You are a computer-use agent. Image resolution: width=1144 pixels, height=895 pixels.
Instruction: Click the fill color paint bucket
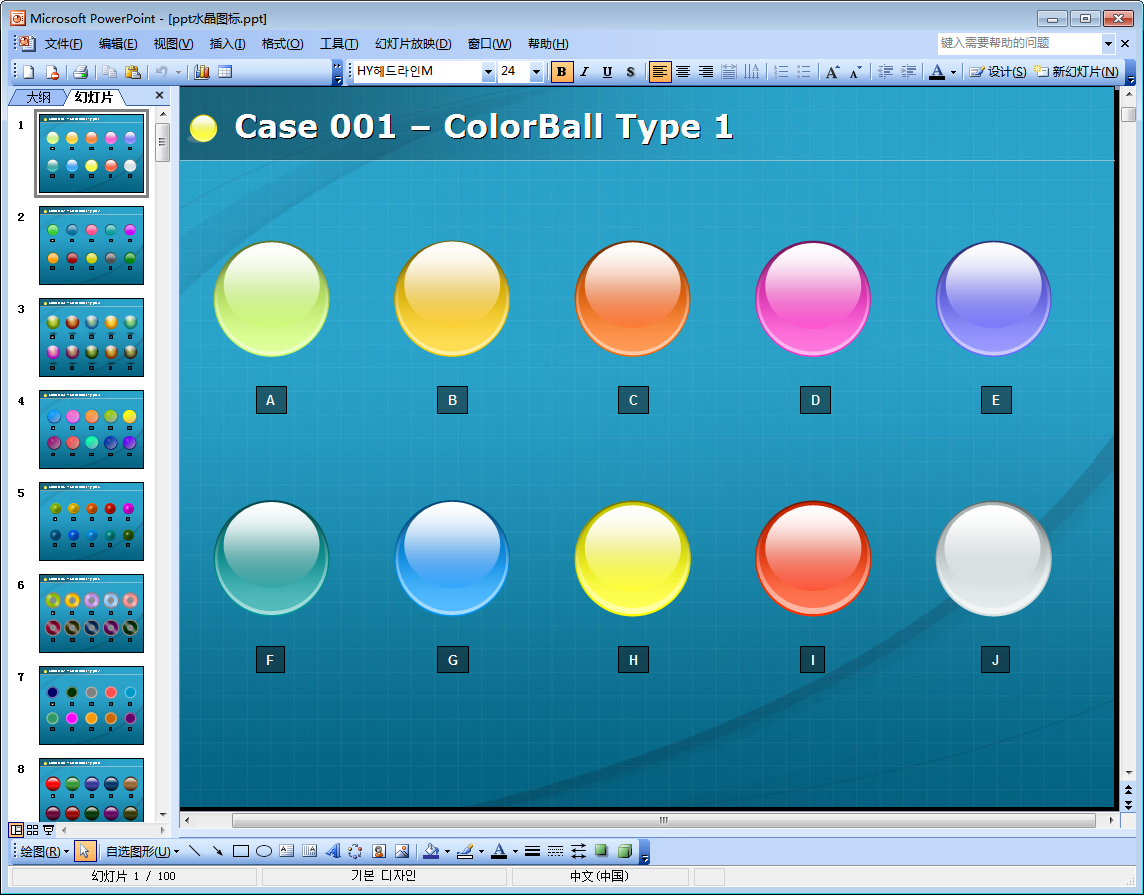[x=431, y=851]
